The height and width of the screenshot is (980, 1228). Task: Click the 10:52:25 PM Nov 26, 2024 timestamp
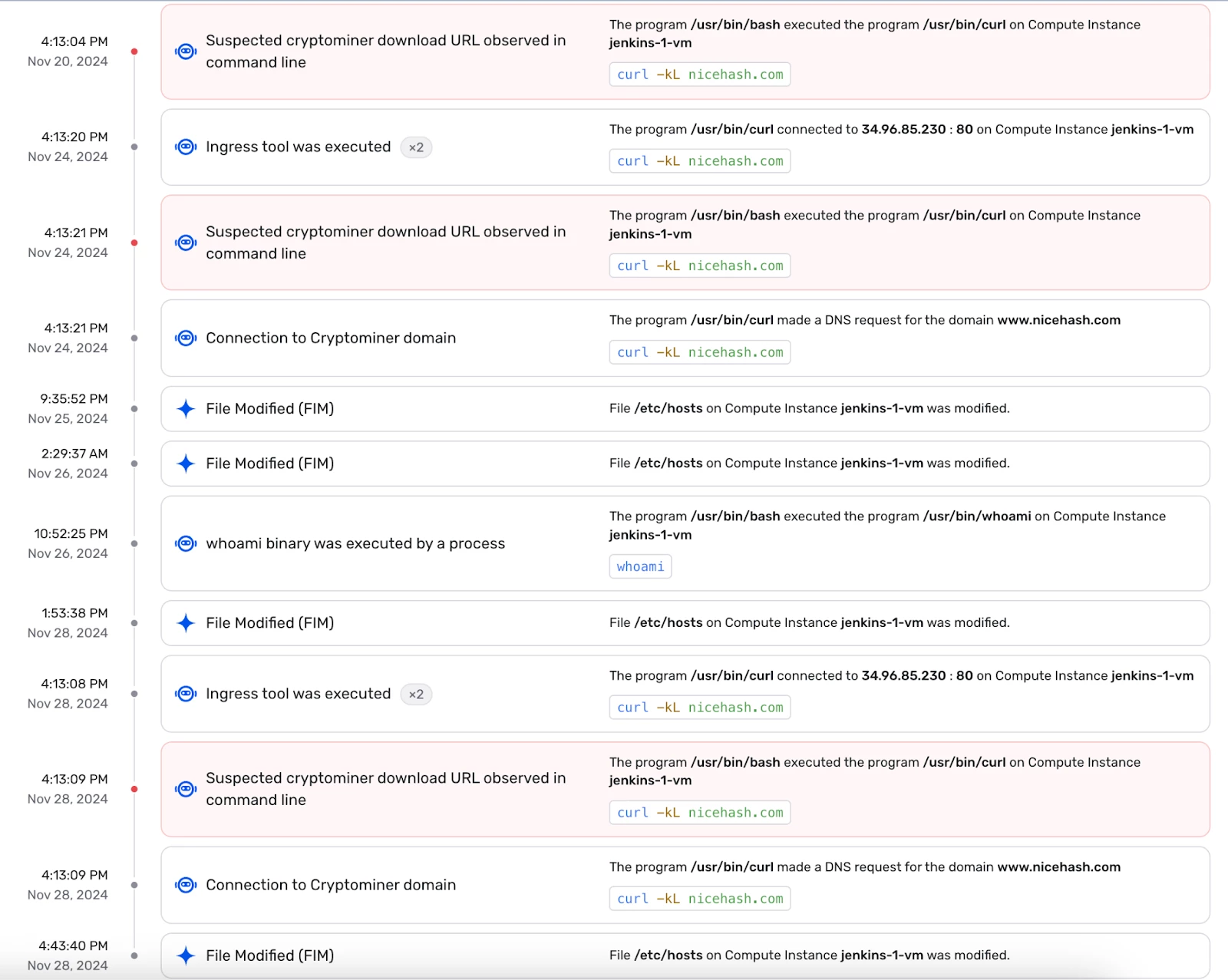68,543
